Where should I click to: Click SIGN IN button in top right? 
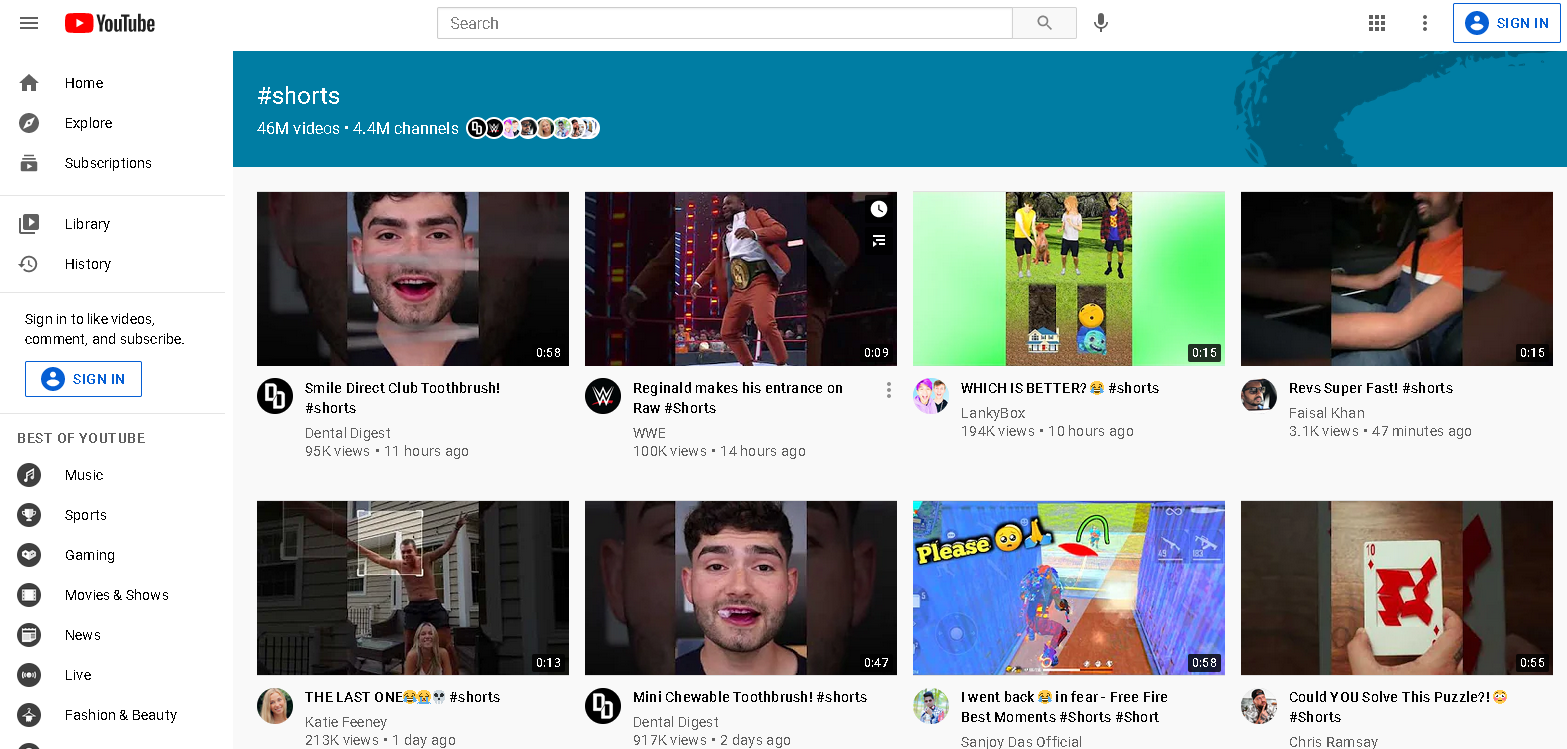[x=1506, y=23]
